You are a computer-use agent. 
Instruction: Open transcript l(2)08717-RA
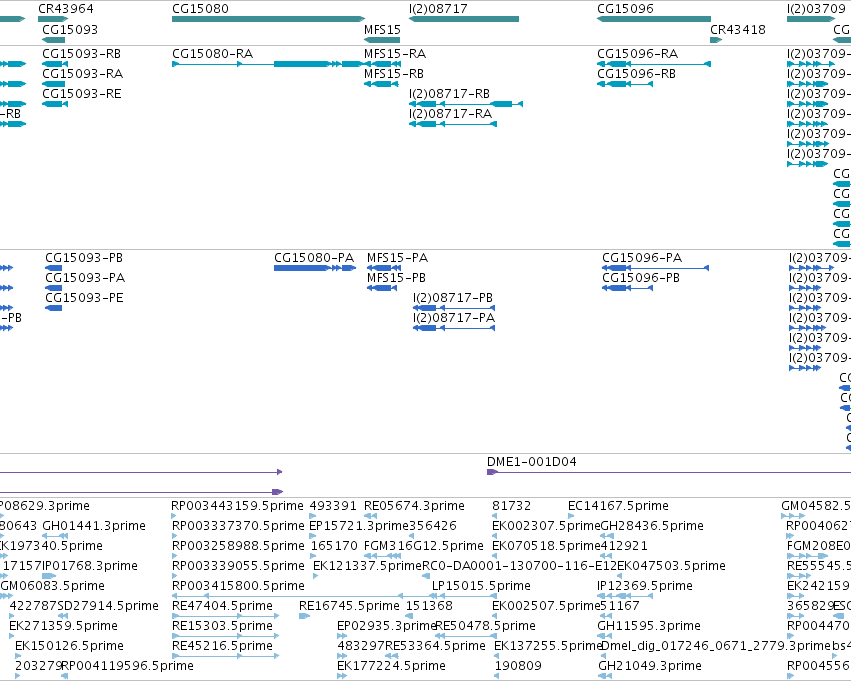[x=450, y=114]
